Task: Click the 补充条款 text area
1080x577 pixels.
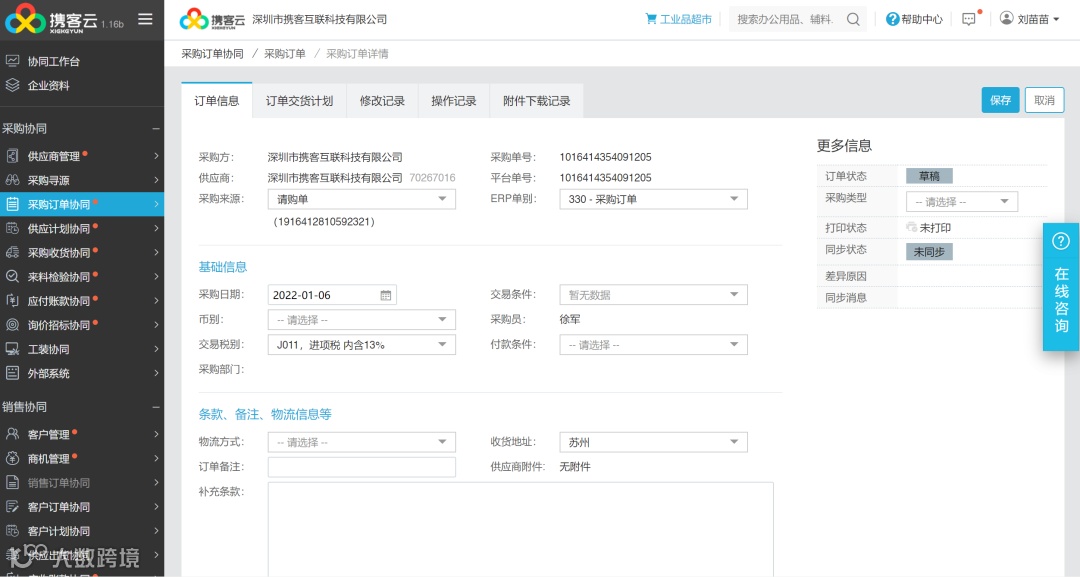Action: (x=521, y=529)
